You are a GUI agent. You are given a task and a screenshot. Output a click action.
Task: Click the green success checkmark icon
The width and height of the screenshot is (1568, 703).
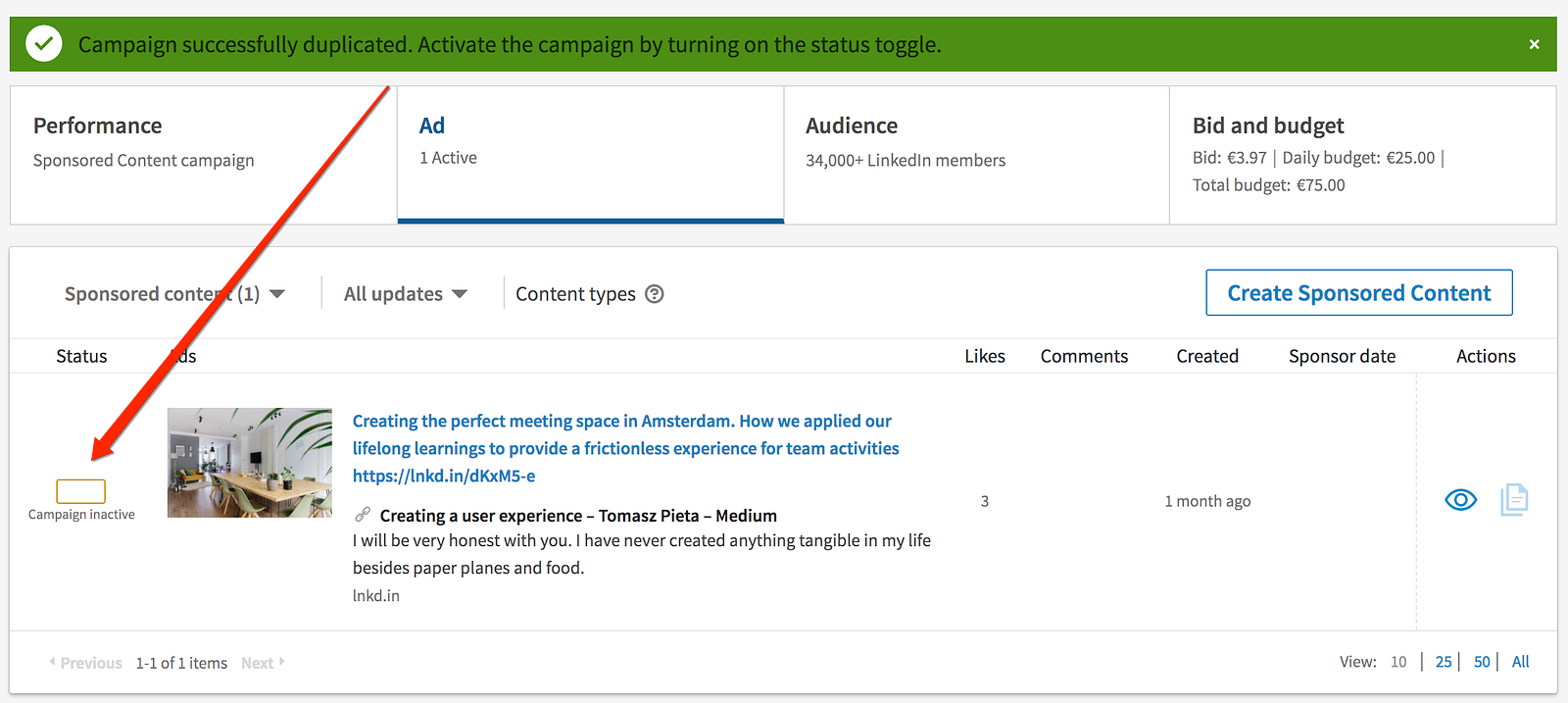click(x=44, y=44)
